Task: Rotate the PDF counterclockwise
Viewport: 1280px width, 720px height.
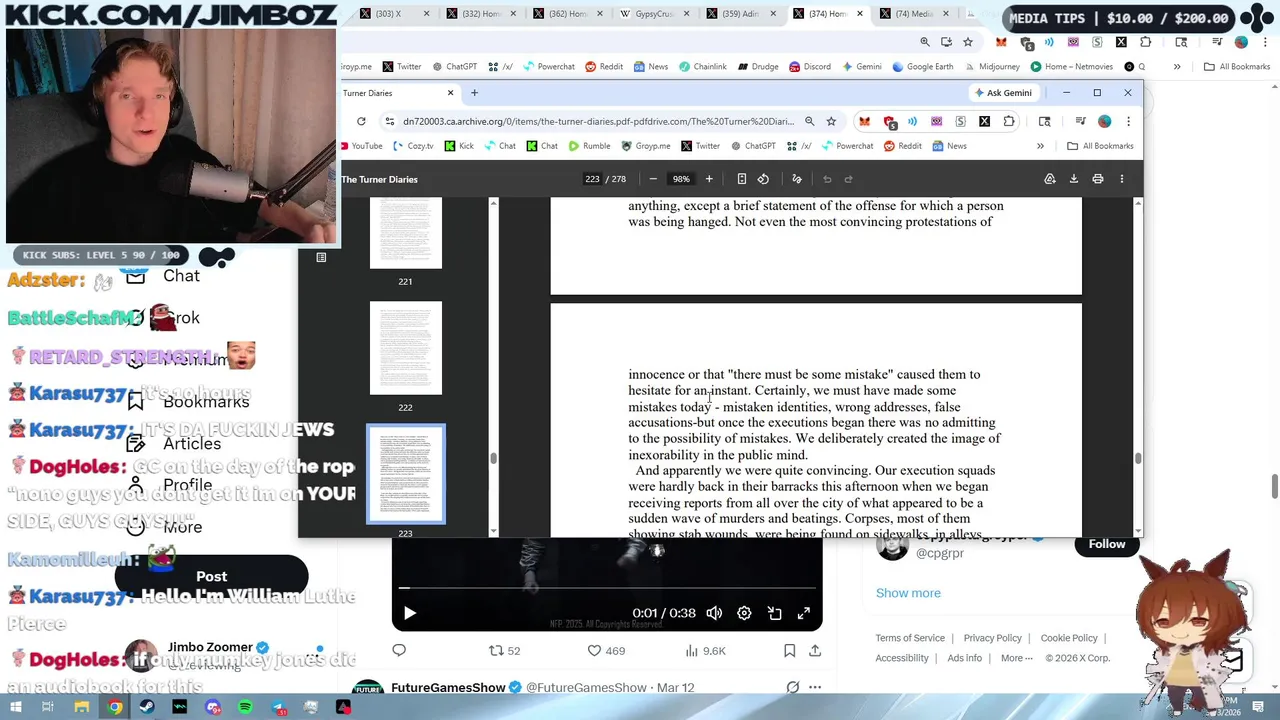Action: [763, 179]
